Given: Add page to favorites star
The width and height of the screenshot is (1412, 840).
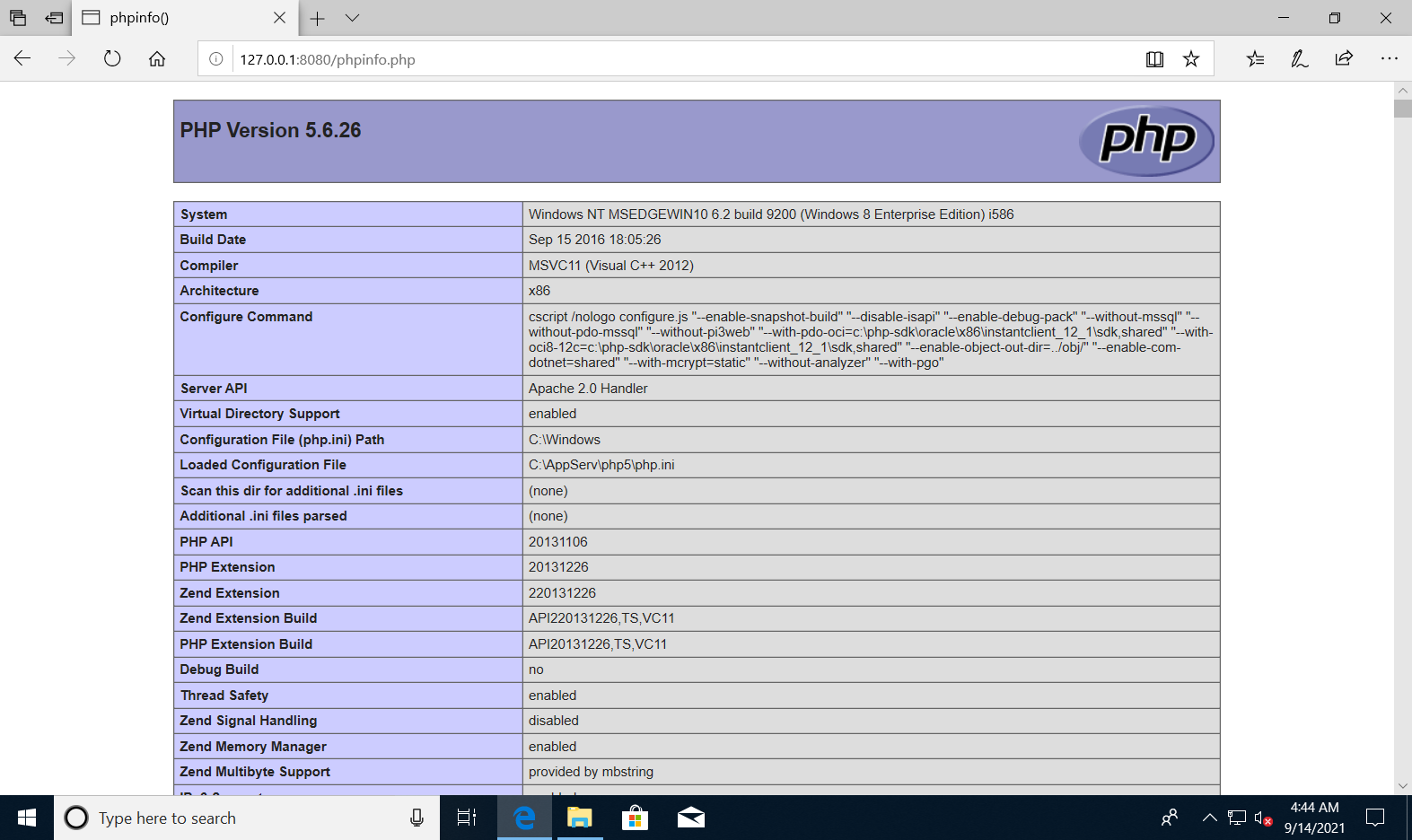Looking at the screenshot, I should [1191, 59].
